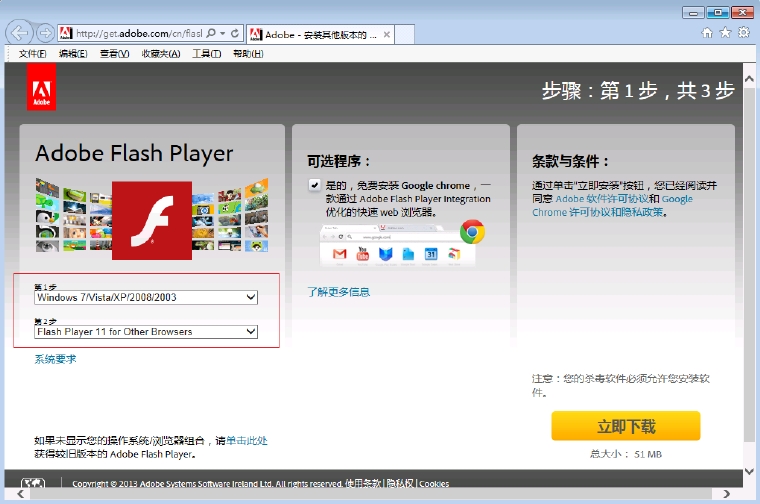Go forward with the browser Forward arrow
The width and height of the screenshot is (760, 504).
click(46, 33)
